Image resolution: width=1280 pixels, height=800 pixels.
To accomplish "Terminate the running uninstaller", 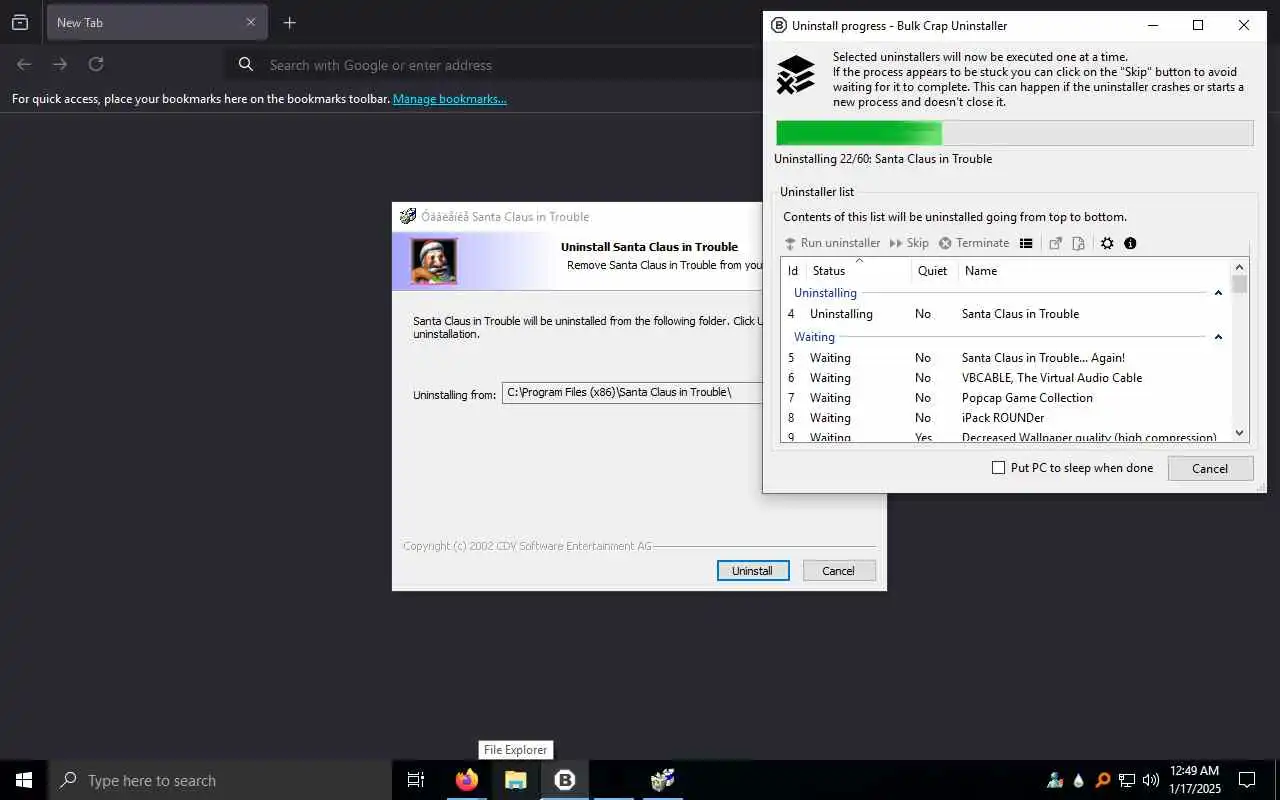I will click(x=974, y=243).
